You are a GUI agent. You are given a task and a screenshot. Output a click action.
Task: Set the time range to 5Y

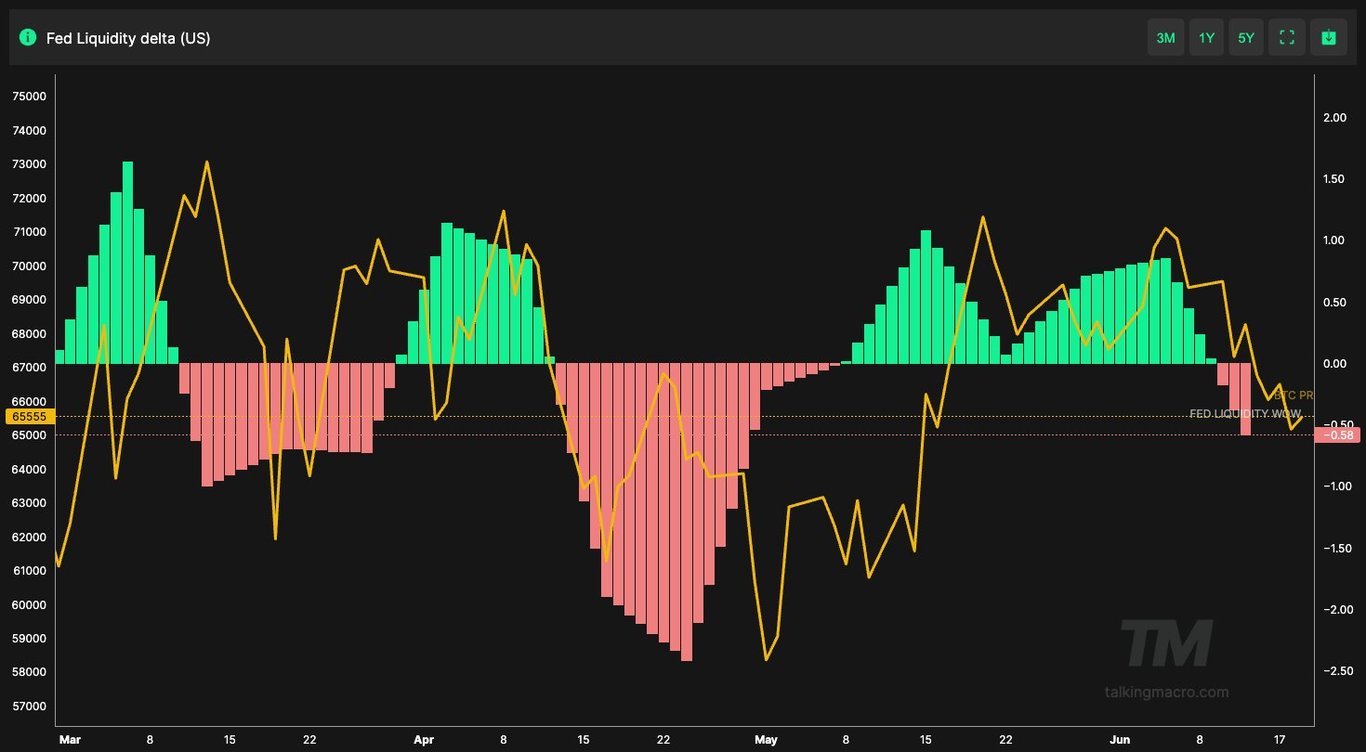1246,38
